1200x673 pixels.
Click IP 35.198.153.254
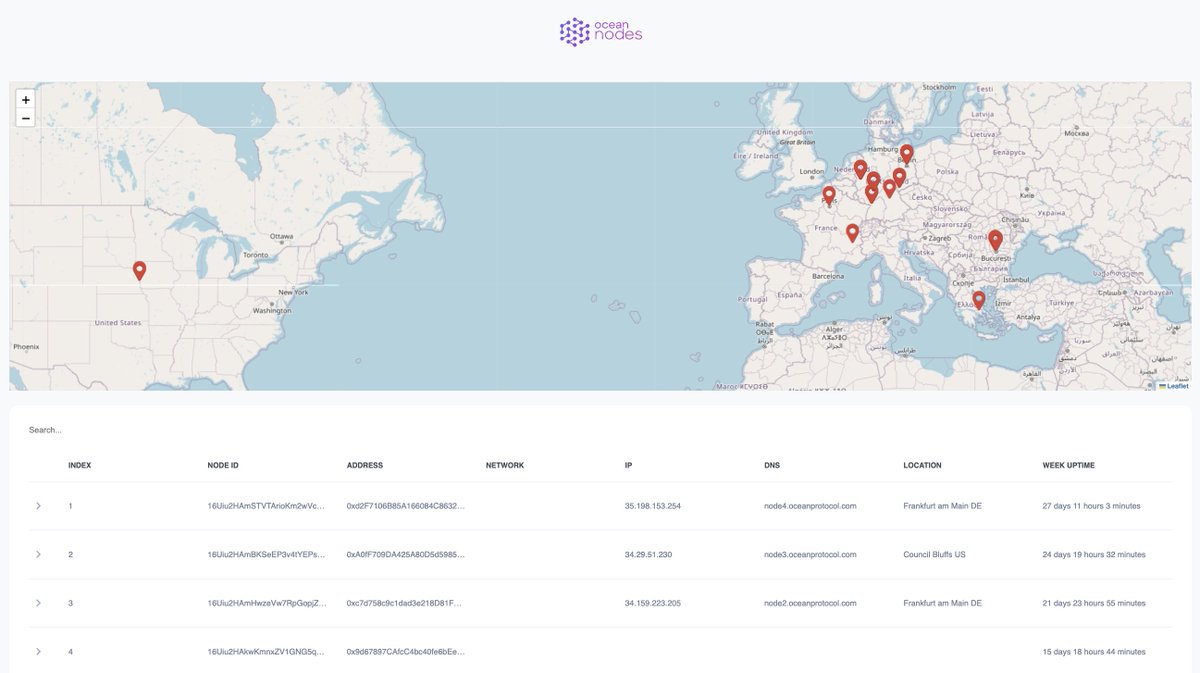pyautogui.click(x=653, y=506)
